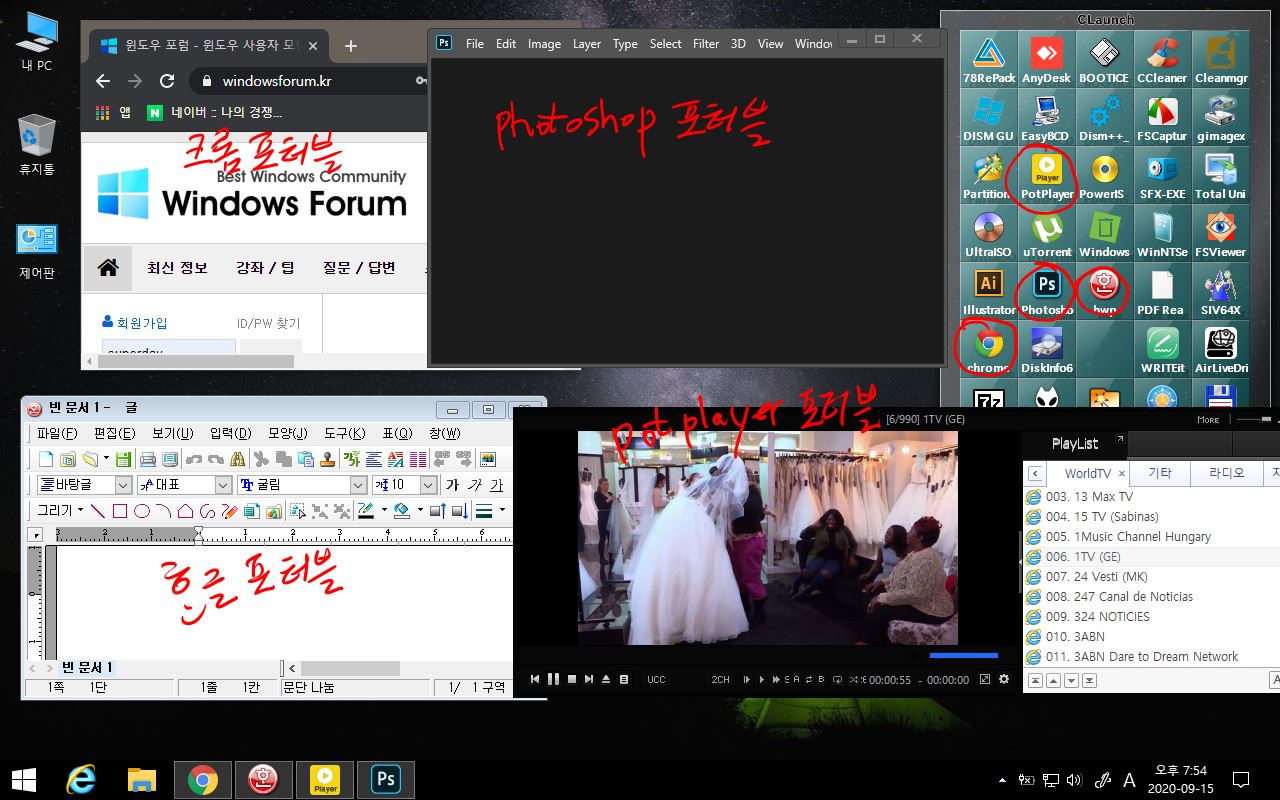This screenshot has height=800, width=1280.
Task: Launch UltraISO from CLaunch
Action: [x=988, y=233]
